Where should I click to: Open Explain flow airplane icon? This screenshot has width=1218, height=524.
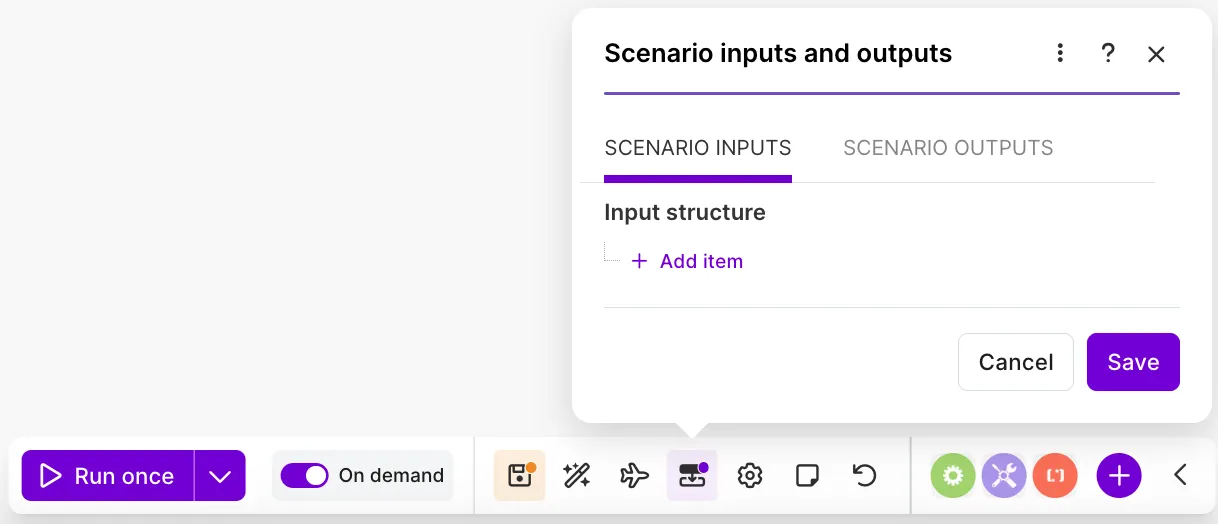pyautogui.click(x=634, y=475)
